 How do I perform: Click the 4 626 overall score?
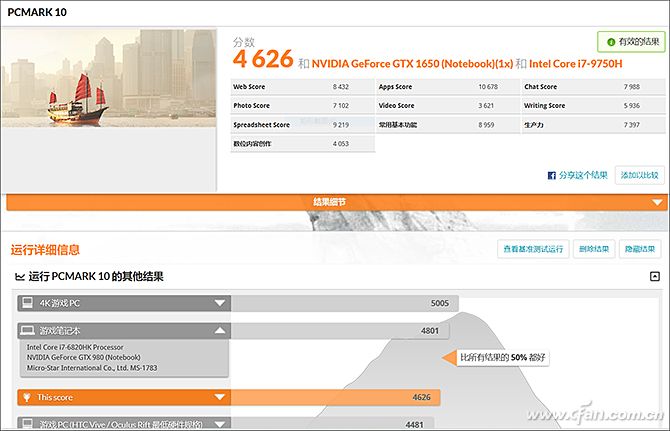tap(263, 59)
